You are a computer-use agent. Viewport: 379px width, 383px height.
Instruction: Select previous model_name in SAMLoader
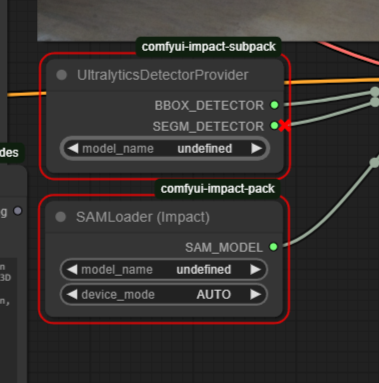click(x=72, y=269)
